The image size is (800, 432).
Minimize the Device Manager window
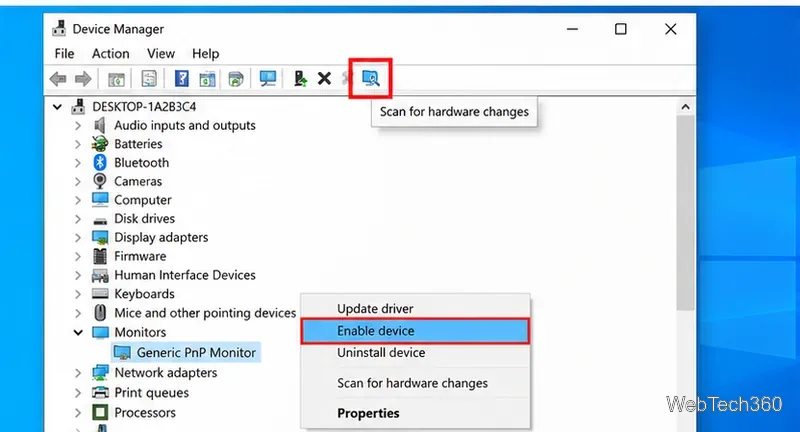point(572,29)
